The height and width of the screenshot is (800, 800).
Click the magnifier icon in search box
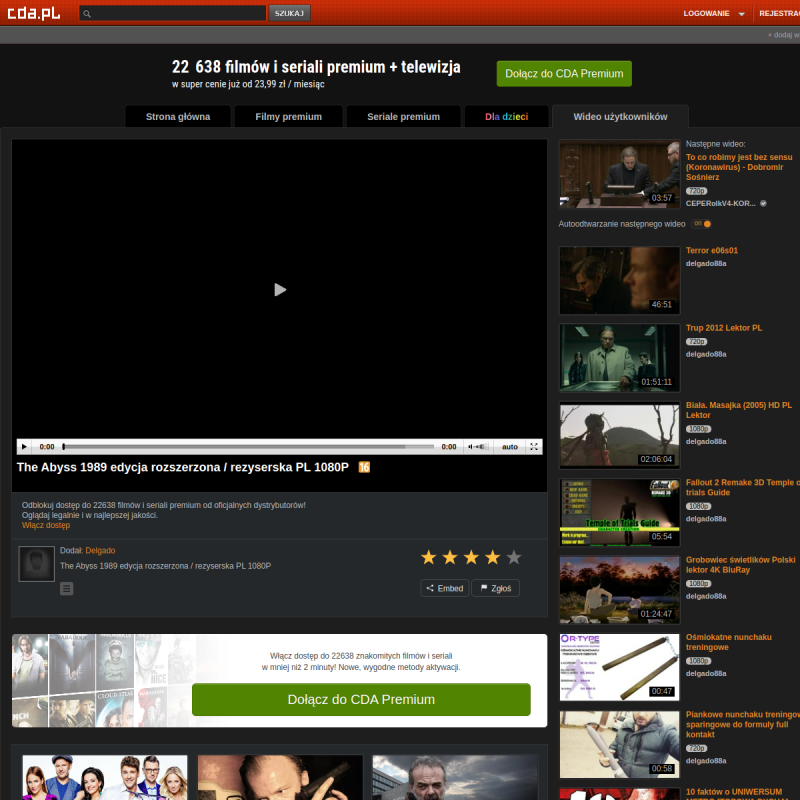click(87, 14)
